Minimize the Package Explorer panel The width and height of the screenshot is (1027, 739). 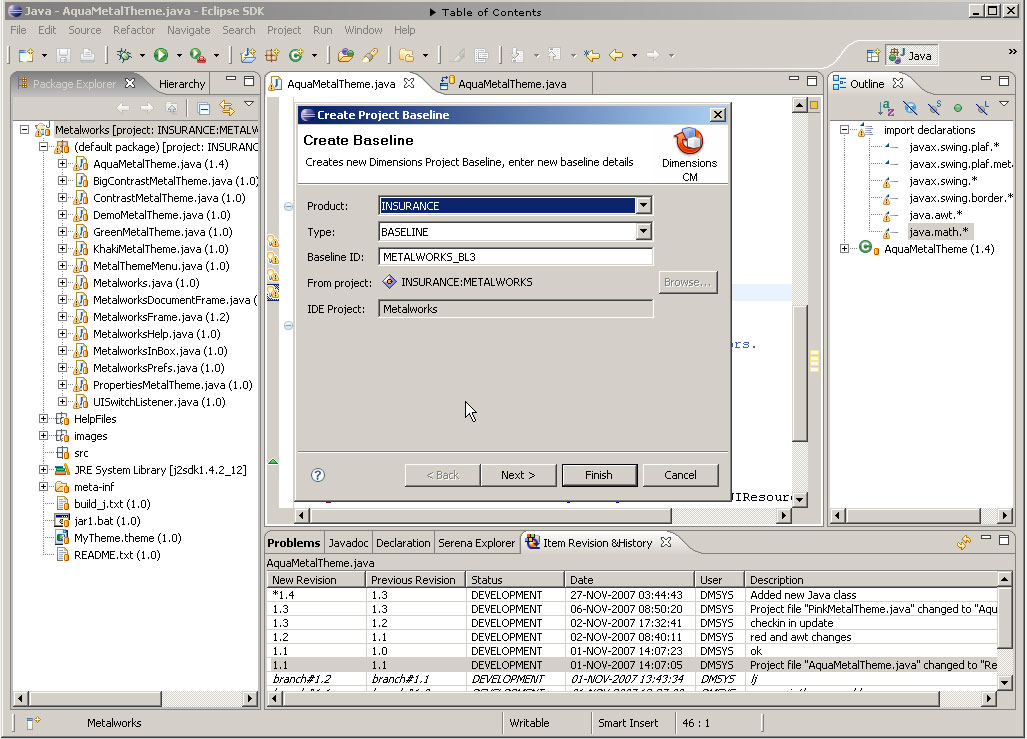[231, 79]
